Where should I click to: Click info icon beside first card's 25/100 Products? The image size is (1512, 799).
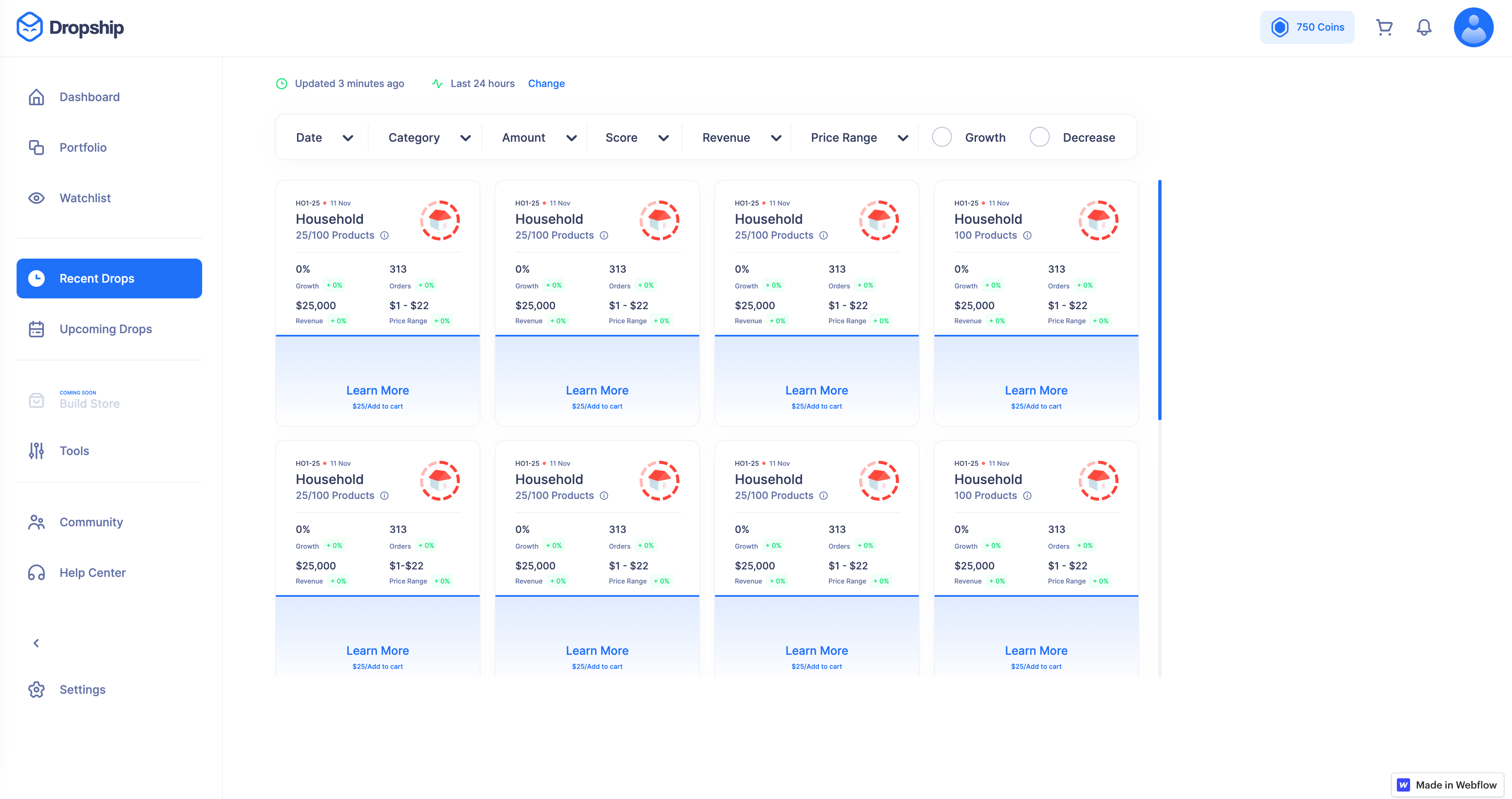tap(384, 235)
